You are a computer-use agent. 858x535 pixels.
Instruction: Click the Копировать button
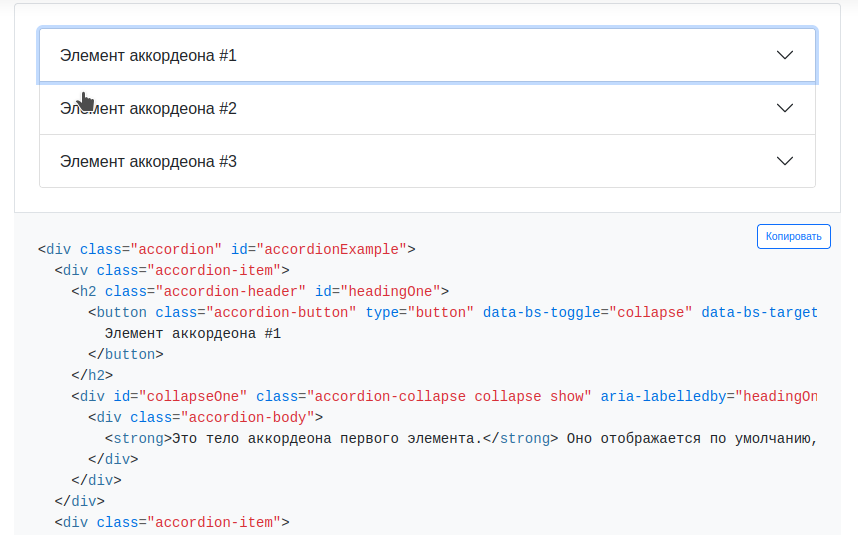coord(793,236)
